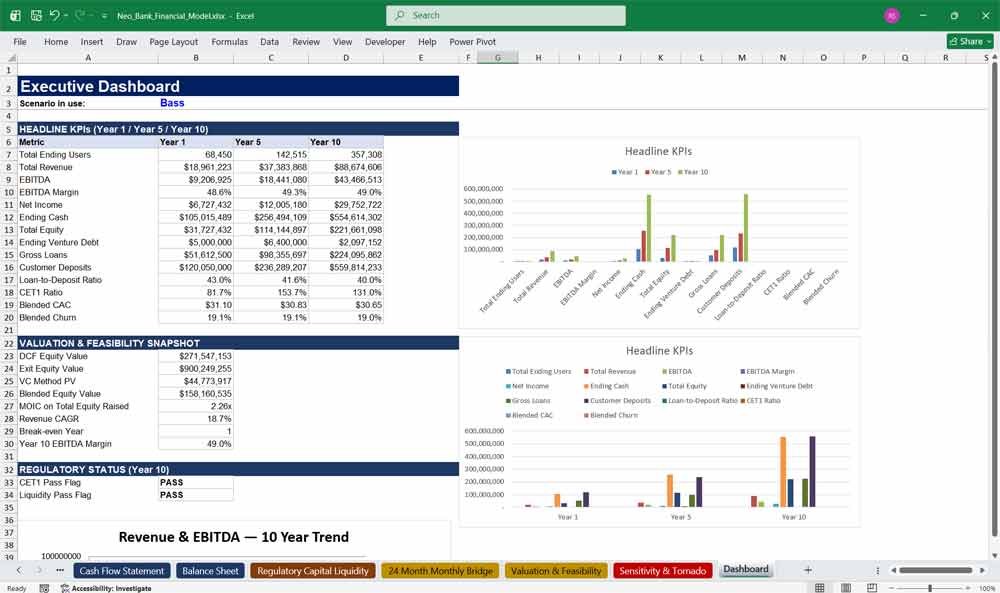The height and width of the screenshot is (593, 1000).
Task: Open the Customize Quick Access Toolbar dropdown
Action: tap(104, 16)
